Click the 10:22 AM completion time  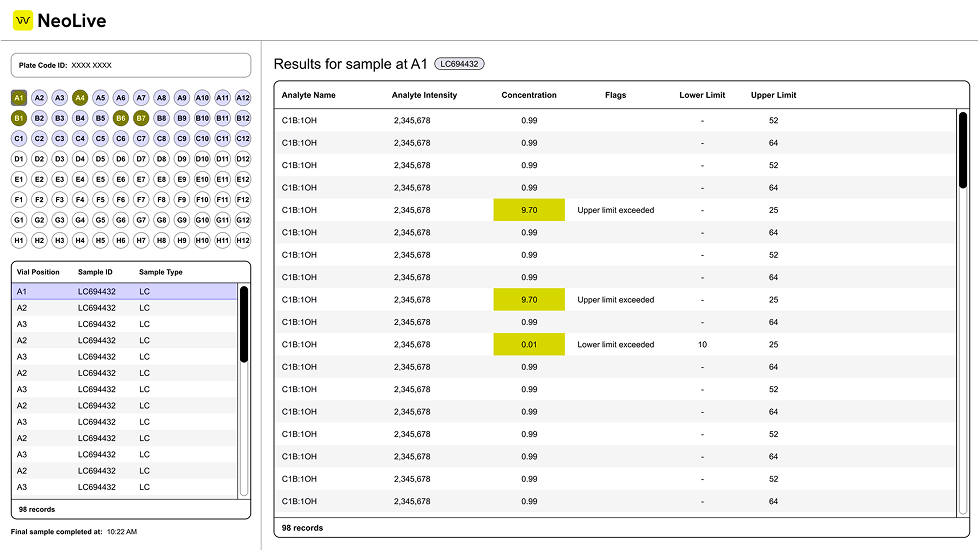click(122, 532)
